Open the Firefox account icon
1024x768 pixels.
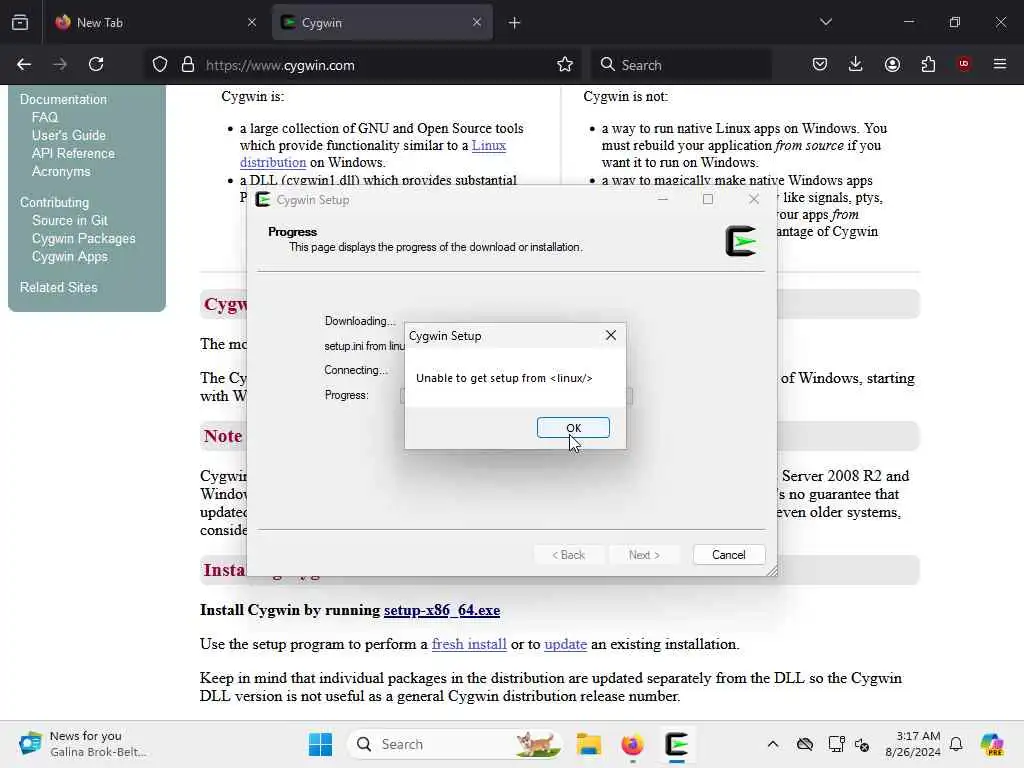tap(892, 64)
